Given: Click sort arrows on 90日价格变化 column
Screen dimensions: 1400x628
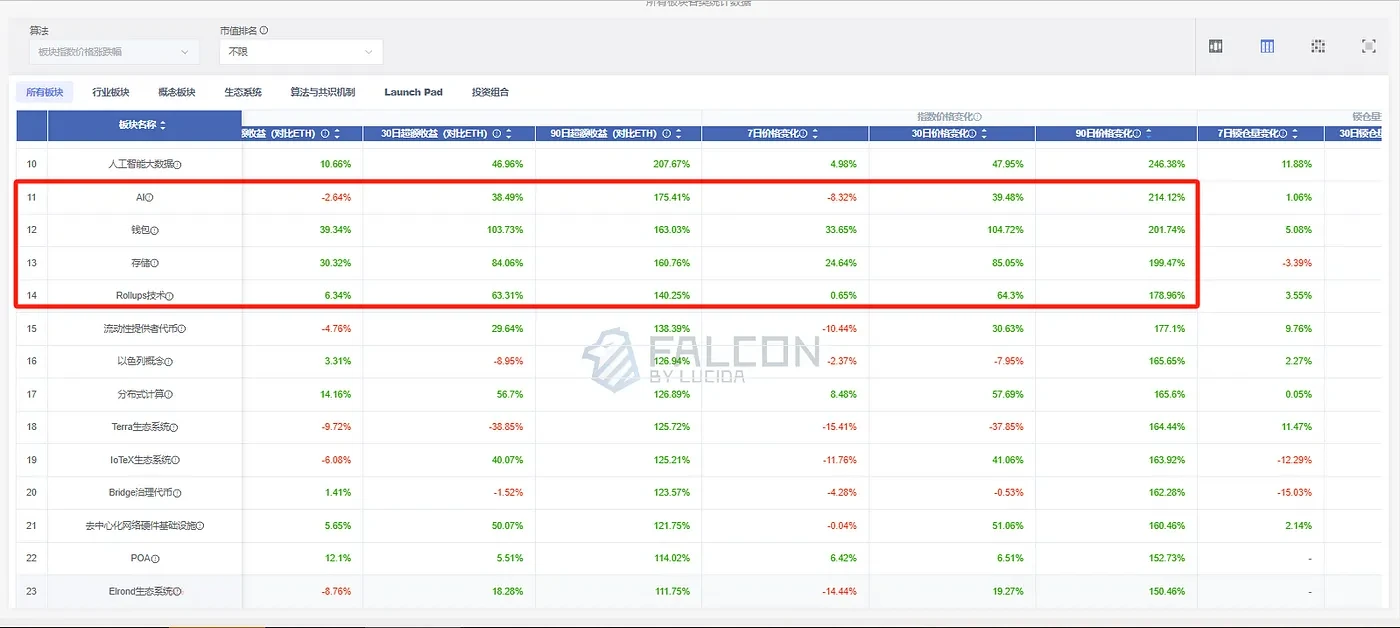Looking at the screenshot, I should (1150, 134).
